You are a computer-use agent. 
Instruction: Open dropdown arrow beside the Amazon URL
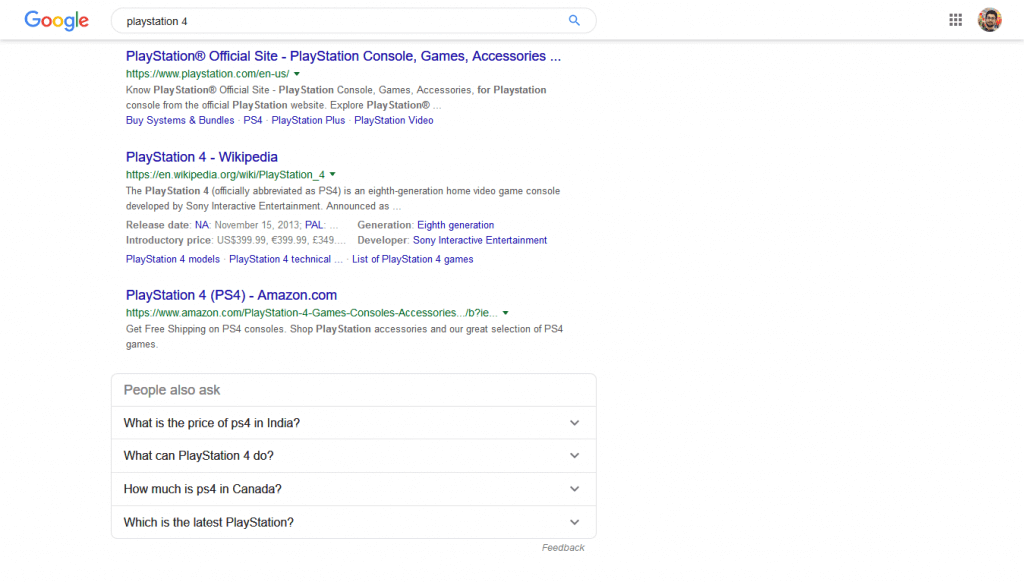(x=505, y=313)
